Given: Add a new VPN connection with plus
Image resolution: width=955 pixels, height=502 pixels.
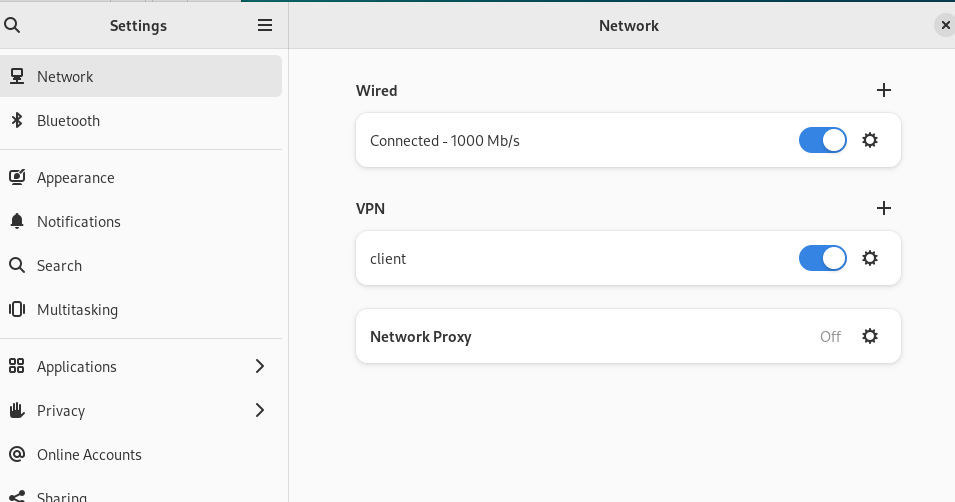Looking at the screenshot, I should (x=884, y=208).
